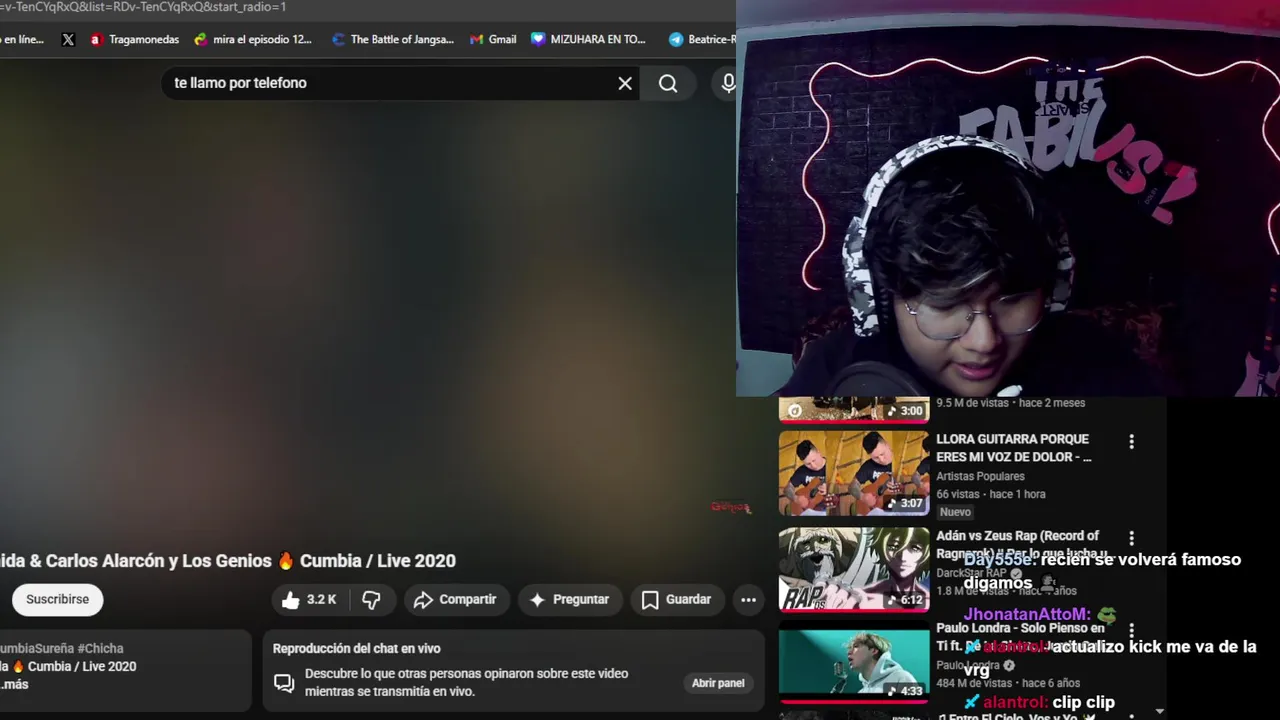1280x720 pixels.
Task: Click the Preguntar button
Action: pyautogui.click(x=569, y=599)
